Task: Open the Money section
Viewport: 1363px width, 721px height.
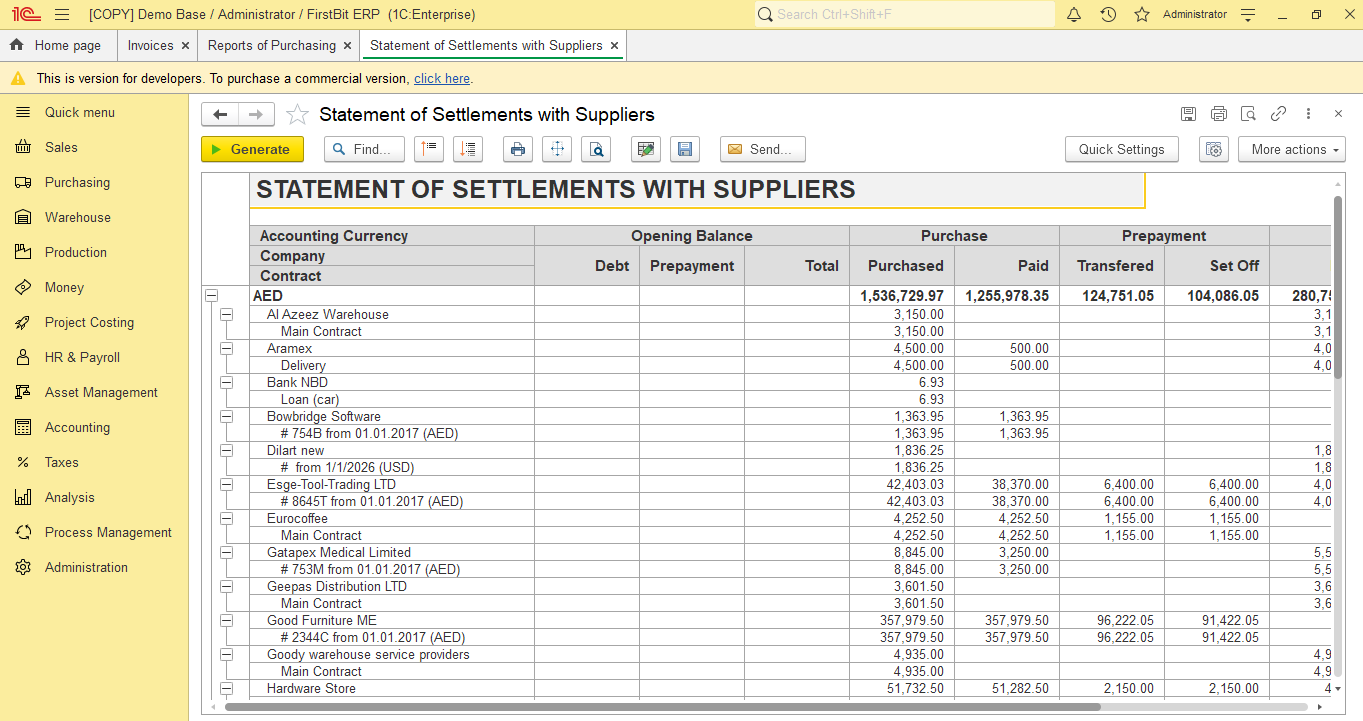Action: (64, 287)
